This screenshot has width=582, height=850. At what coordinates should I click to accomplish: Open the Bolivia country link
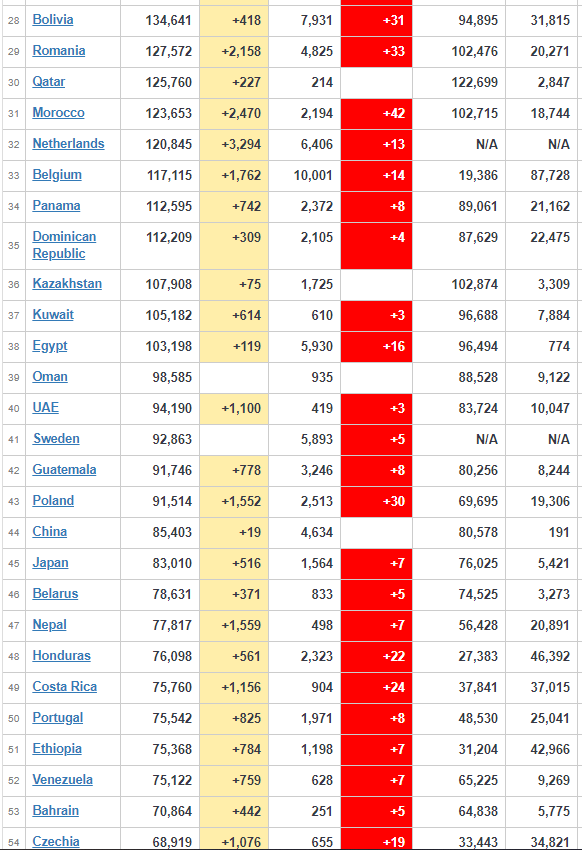click(x=53, y=20)
